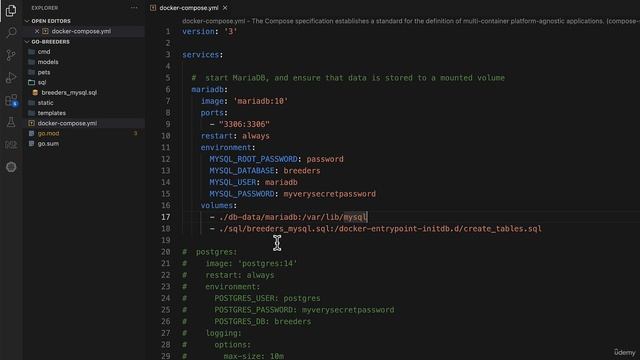Viewport: 640px width, 360px height.
Task: Click commented 'postgres:' on line 20
Action: 216,252
